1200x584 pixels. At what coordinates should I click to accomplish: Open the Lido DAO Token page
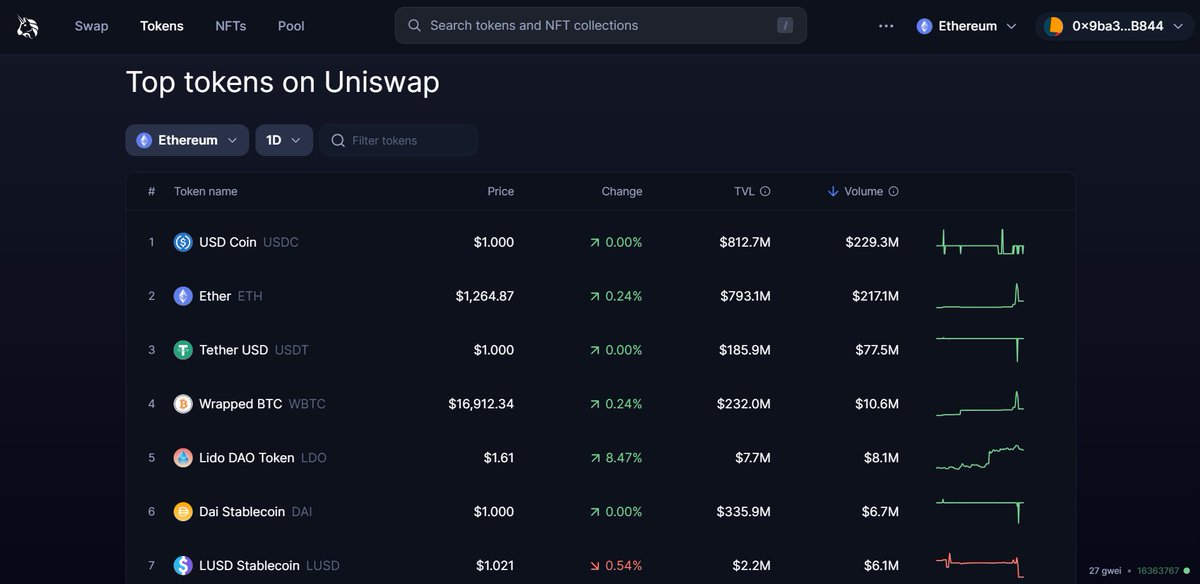pos(600,458)
